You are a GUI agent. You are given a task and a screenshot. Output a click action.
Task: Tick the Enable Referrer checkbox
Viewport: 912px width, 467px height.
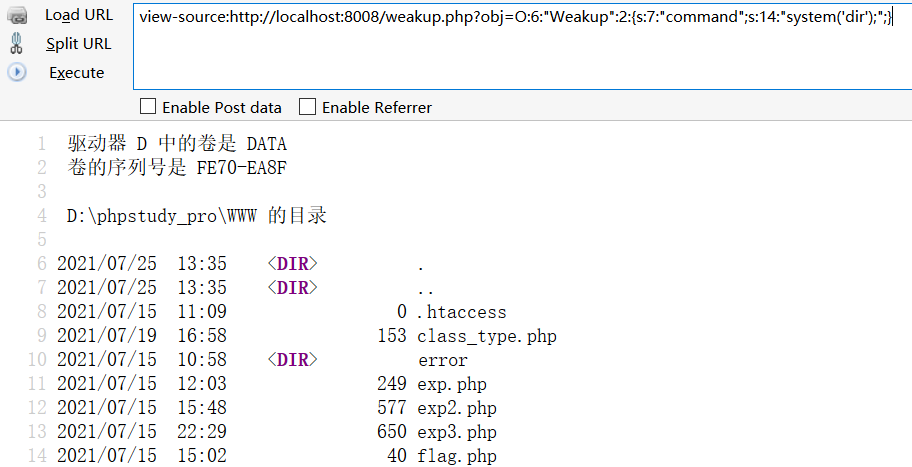[308, 107]
